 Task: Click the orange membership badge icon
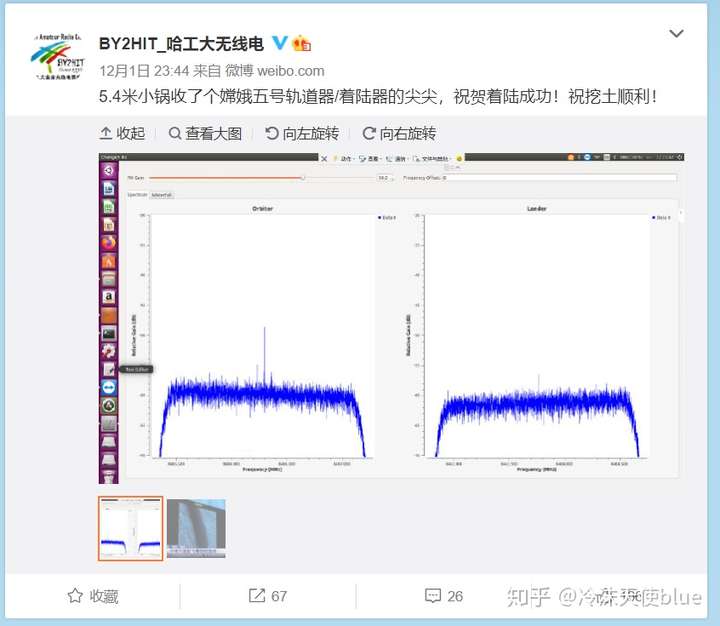[301, 44]
